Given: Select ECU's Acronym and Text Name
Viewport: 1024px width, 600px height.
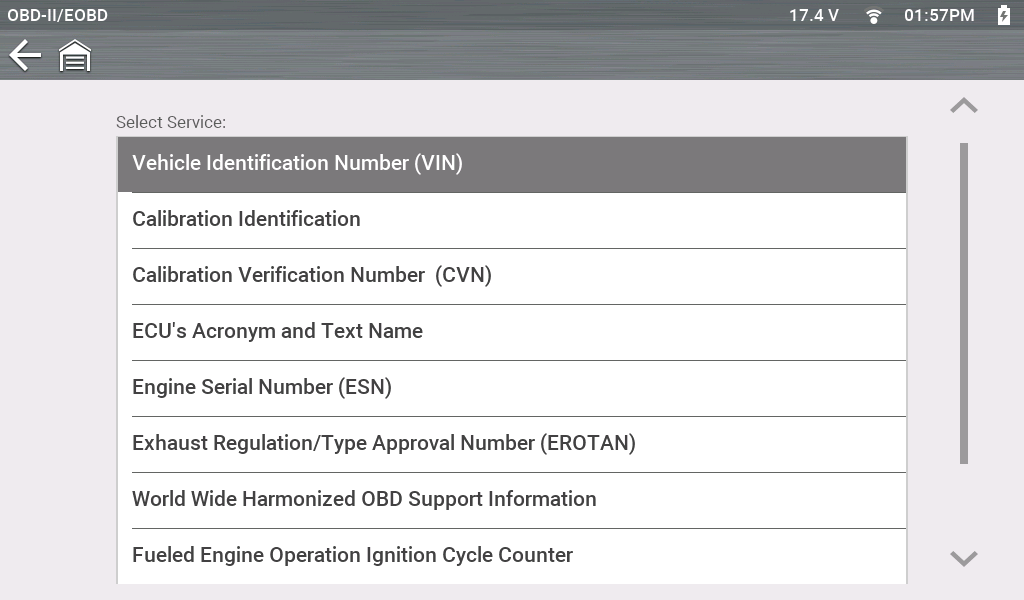Looking at the screenshot, I should click(x=511, y=332).
